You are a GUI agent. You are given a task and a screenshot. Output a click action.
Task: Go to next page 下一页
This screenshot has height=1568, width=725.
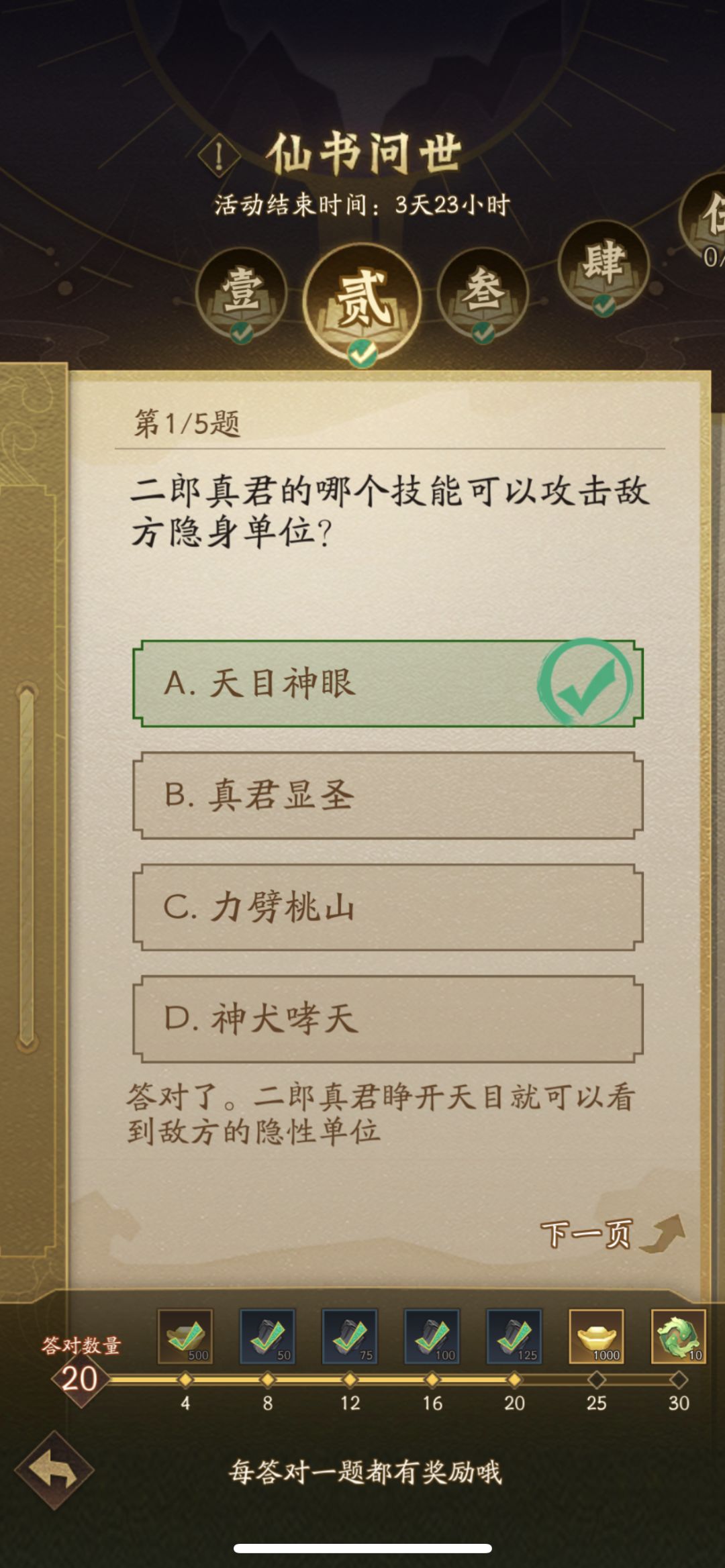coord(586,1233)
